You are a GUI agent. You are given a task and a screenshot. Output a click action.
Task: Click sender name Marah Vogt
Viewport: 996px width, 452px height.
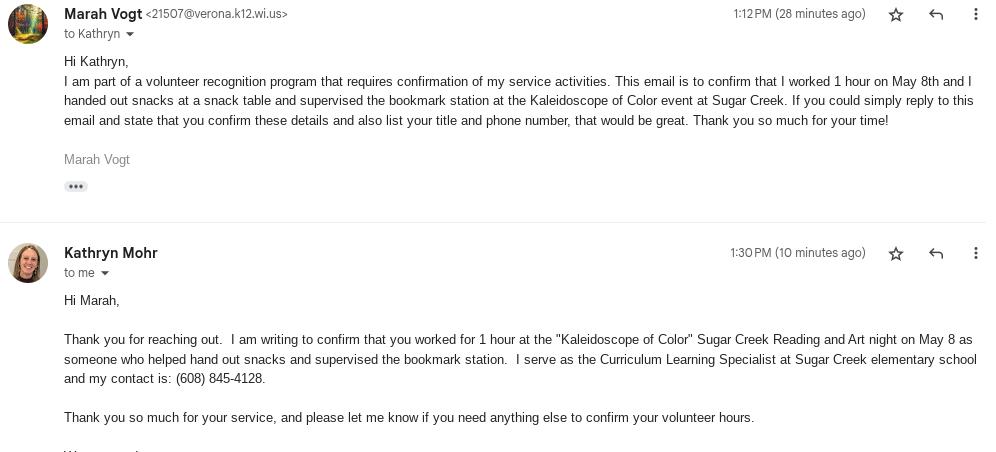(102, 14)
